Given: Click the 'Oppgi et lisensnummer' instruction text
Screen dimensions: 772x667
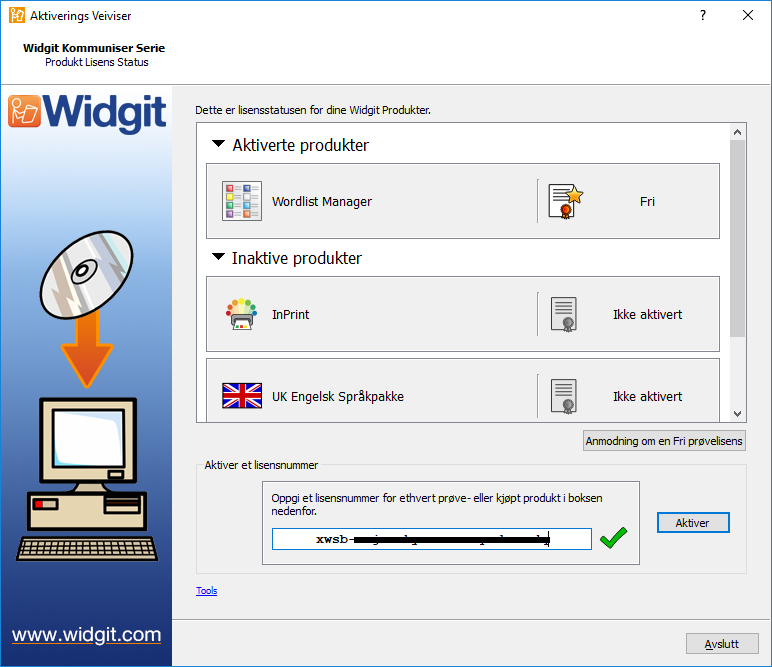Looking at the screenshot, I should click(x=437, y=504).
